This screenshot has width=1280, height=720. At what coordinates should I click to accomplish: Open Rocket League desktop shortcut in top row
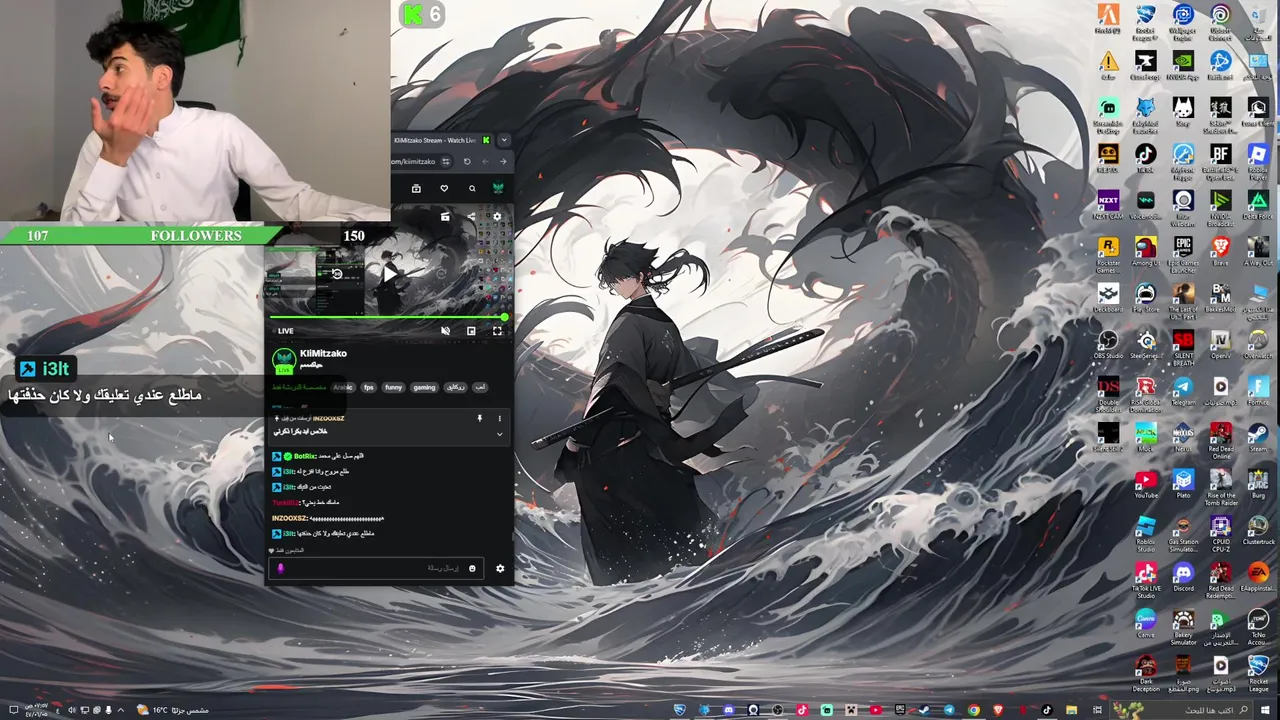[1146, 20]
